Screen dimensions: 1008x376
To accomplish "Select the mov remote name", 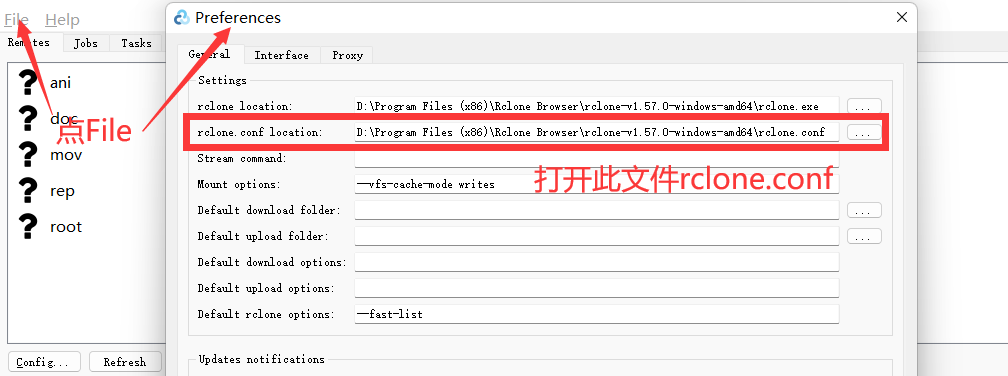I will point(66,155).
